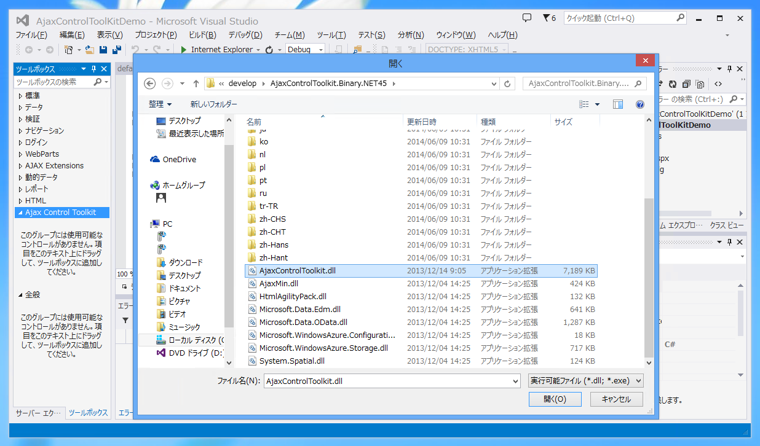Click the Cancel button in dialog
Viewport: 760px width, 446px height.
click(x=617, y=399)
